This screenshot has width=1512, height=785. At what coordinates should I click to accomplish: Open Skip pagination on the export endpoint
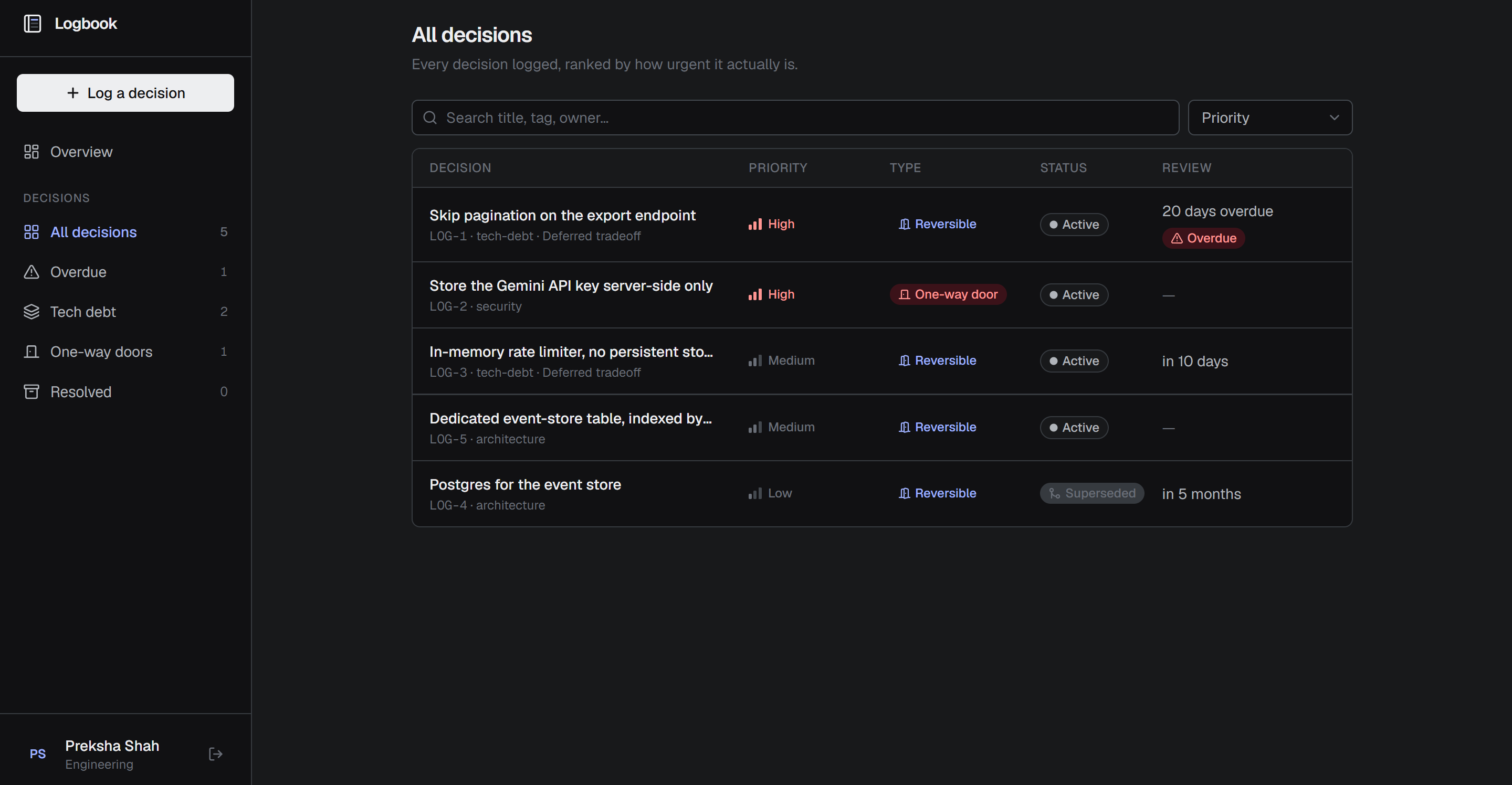coord(562,216)
